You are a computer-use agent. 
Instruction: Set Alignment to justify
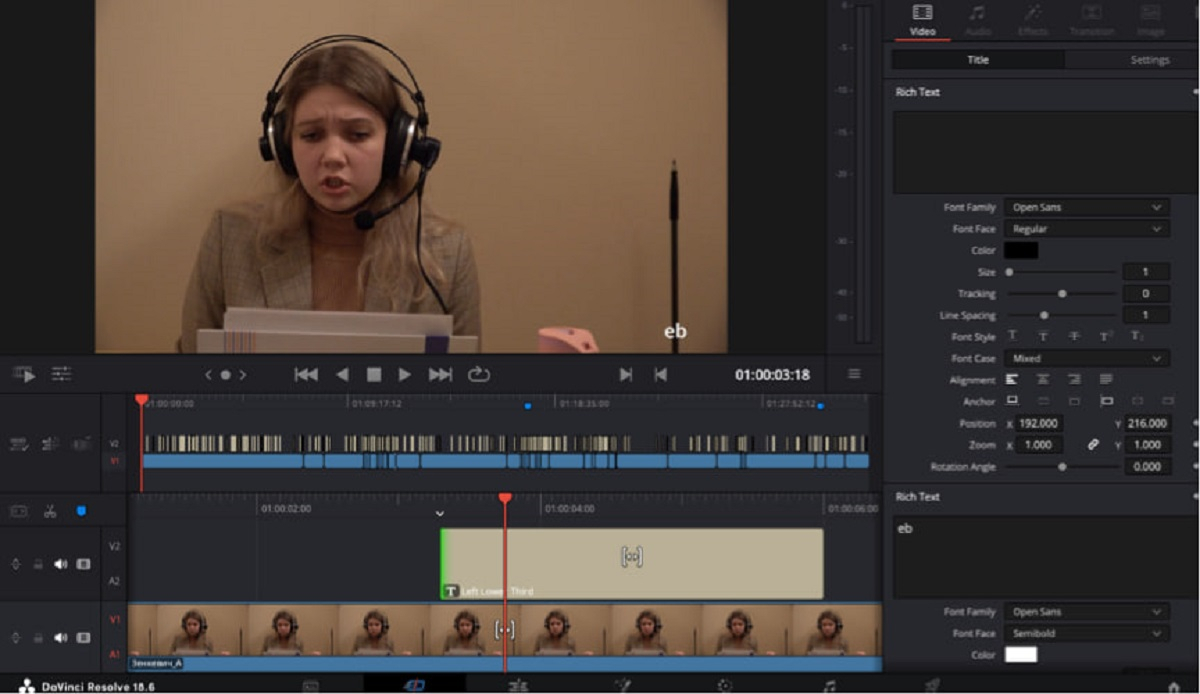(1106, 380)
